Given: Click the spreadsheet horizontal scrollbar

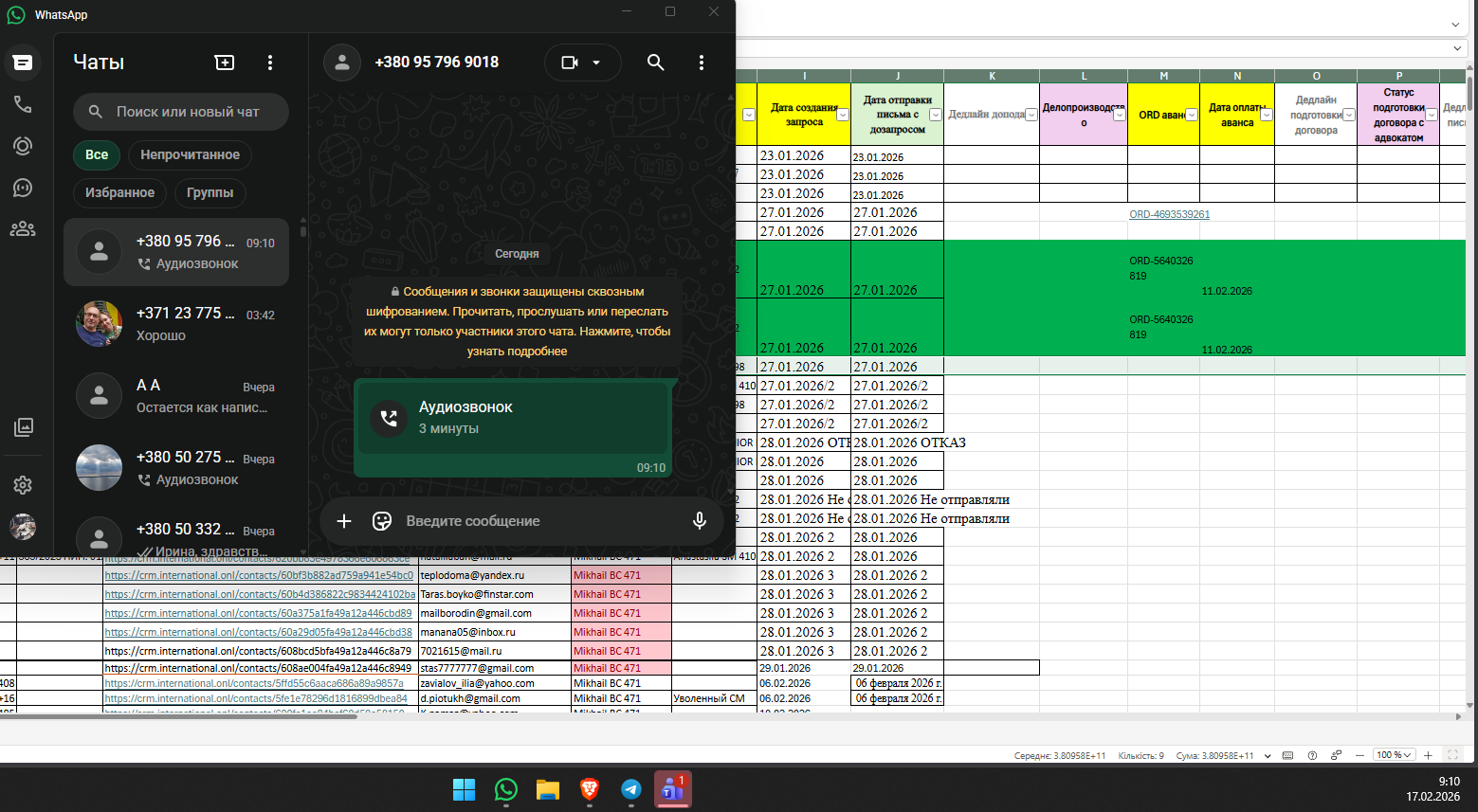Looking at the screenshot, I should pos(178,716).
